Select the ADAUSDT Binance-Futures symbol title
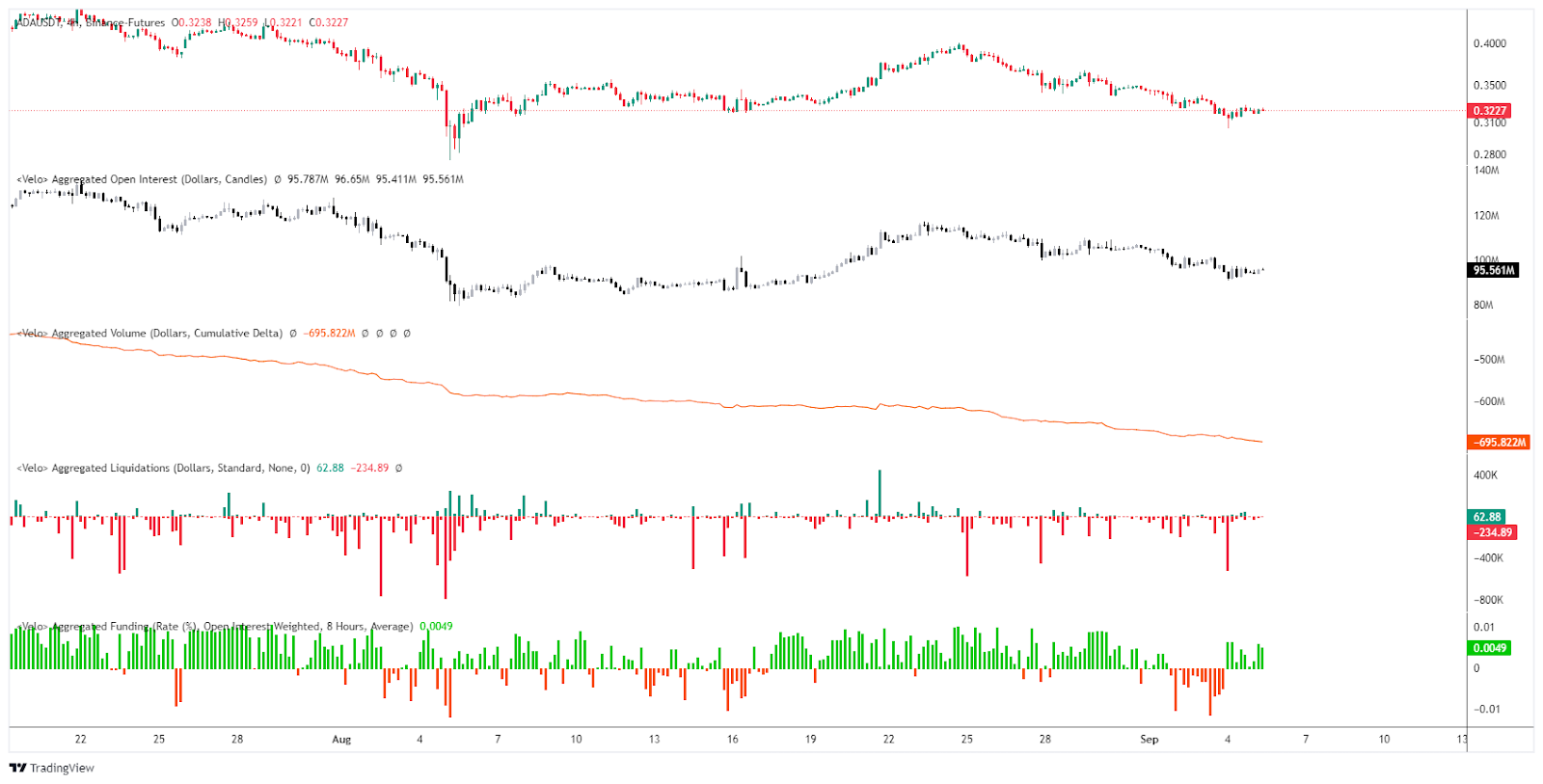Screen dimensions: 1543x784 (x=91, y=22)
